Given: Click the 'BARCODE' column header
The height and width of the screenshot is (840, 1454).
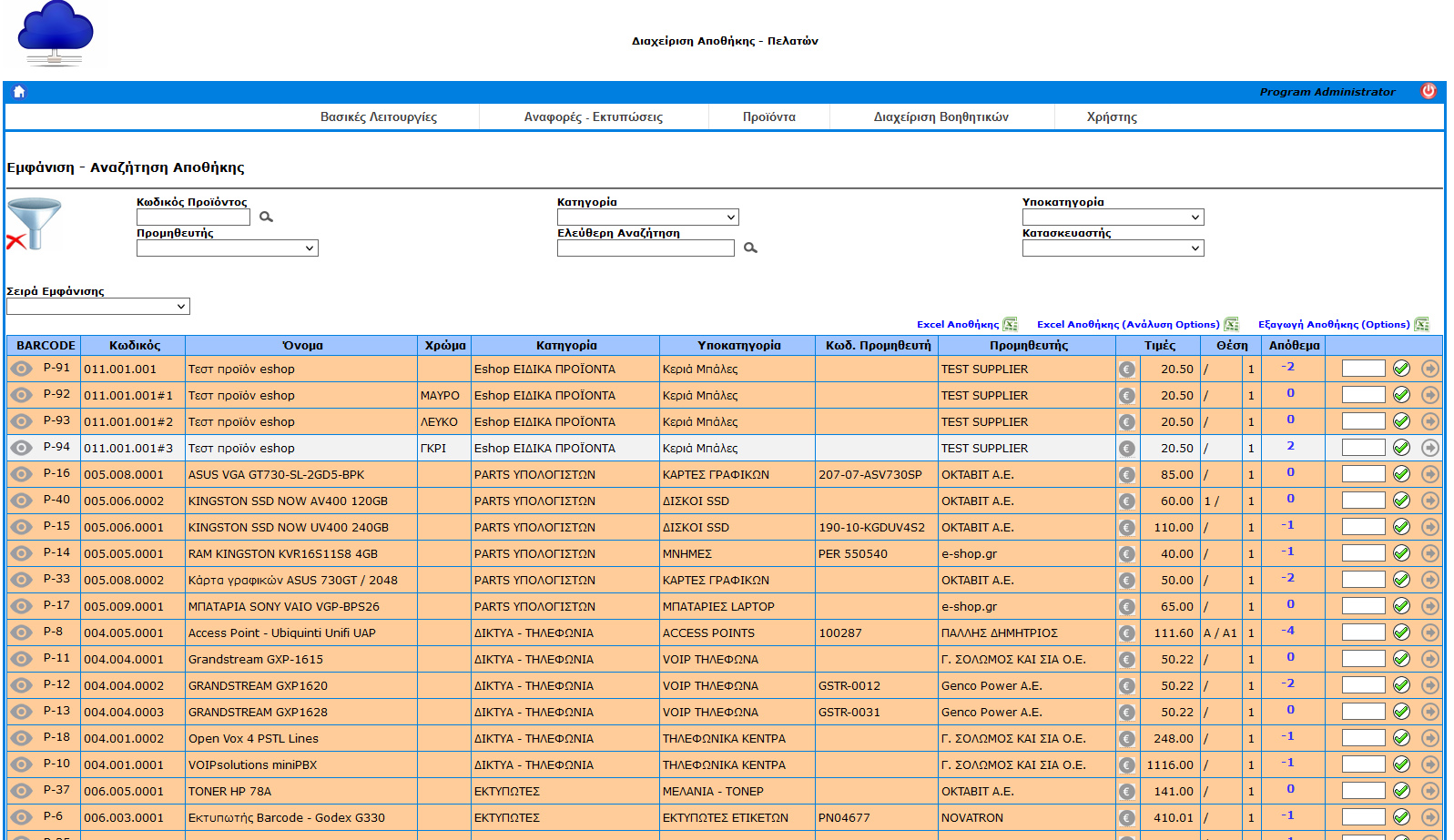Looking at the screenshot, I should click(46, 346).
